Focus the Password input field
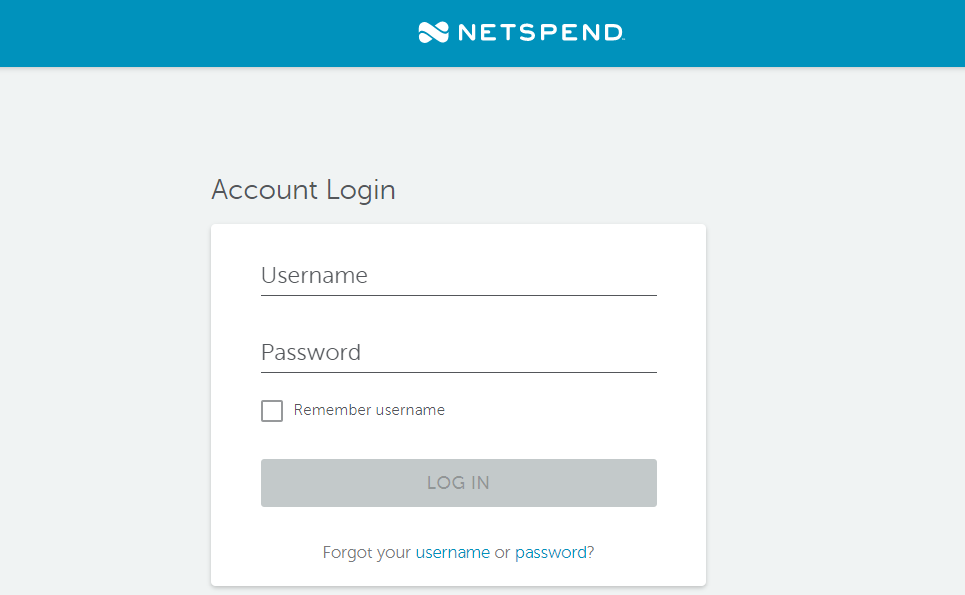The image size is (965, 595). pos(458,353)
